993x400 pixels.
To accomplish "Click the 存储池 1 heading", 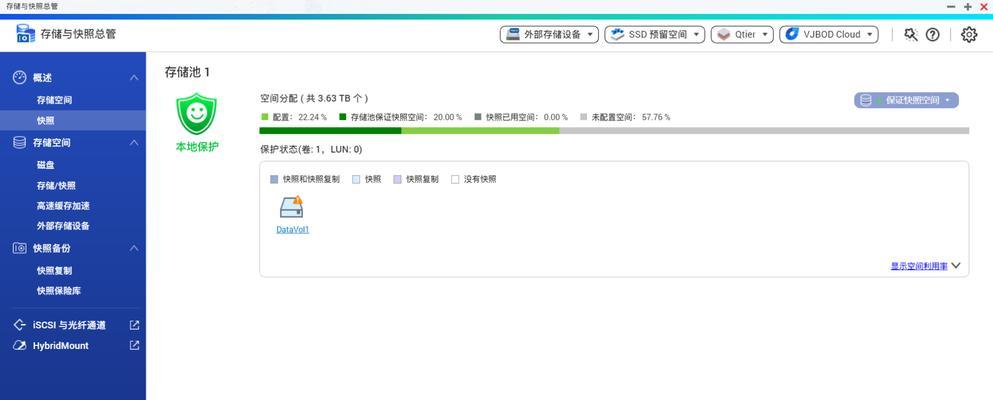I will 187,72.
